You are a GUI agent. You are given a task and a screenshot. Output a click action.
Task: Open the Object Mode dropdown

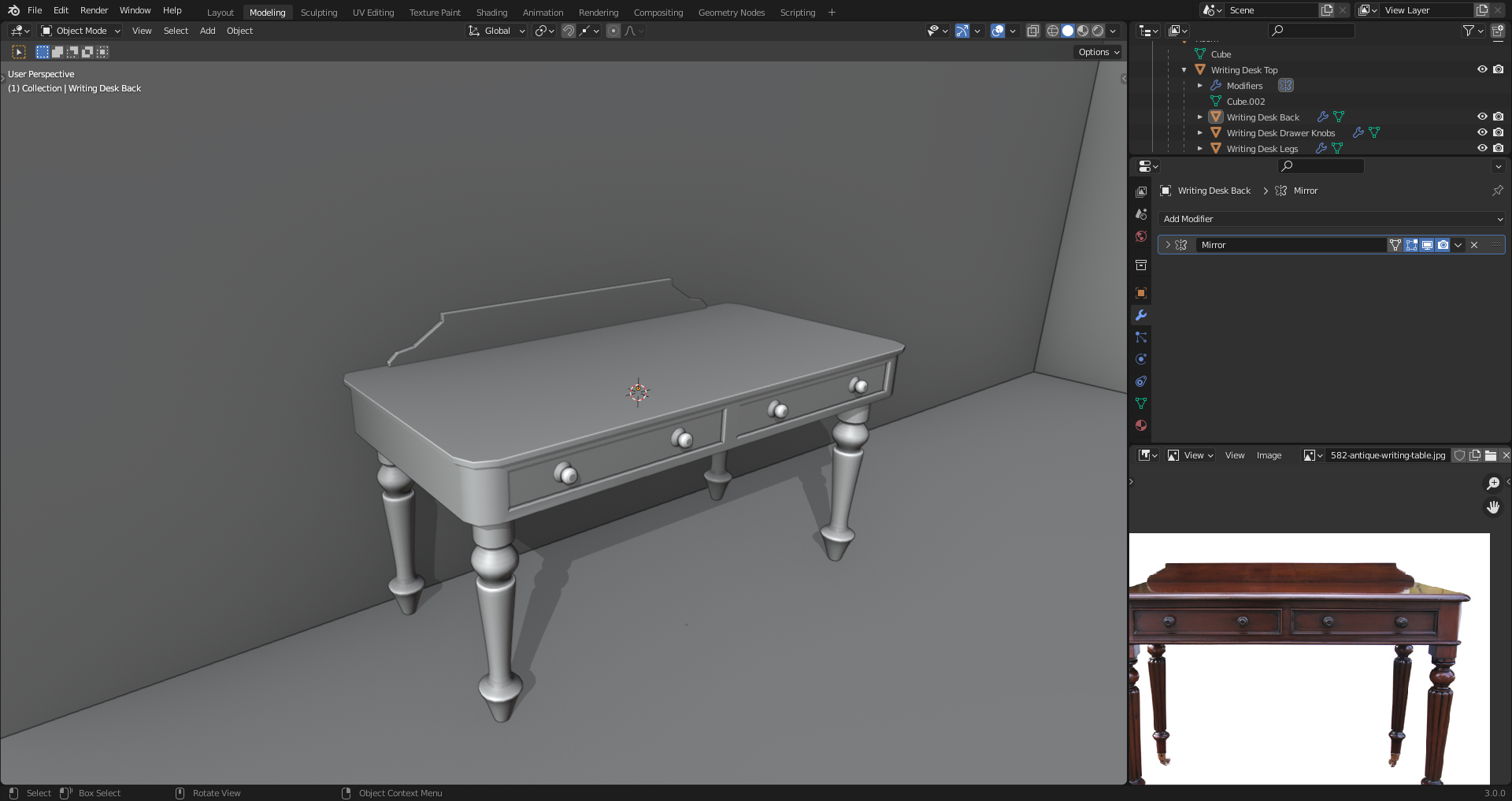(x=80, y=31)
